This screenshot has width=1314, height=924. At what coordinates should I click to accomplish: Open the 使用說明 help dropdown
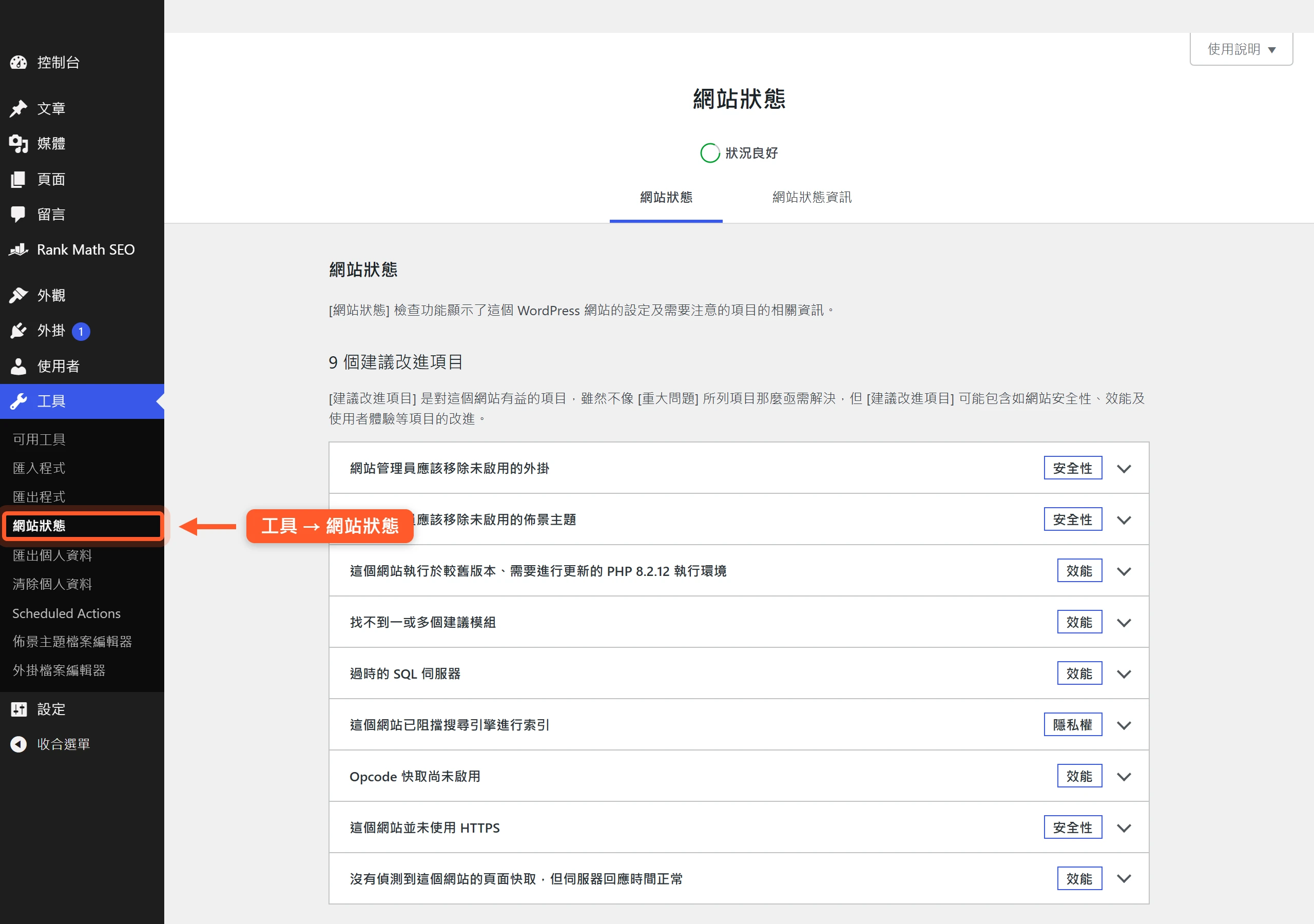[x=1241, y=49]
